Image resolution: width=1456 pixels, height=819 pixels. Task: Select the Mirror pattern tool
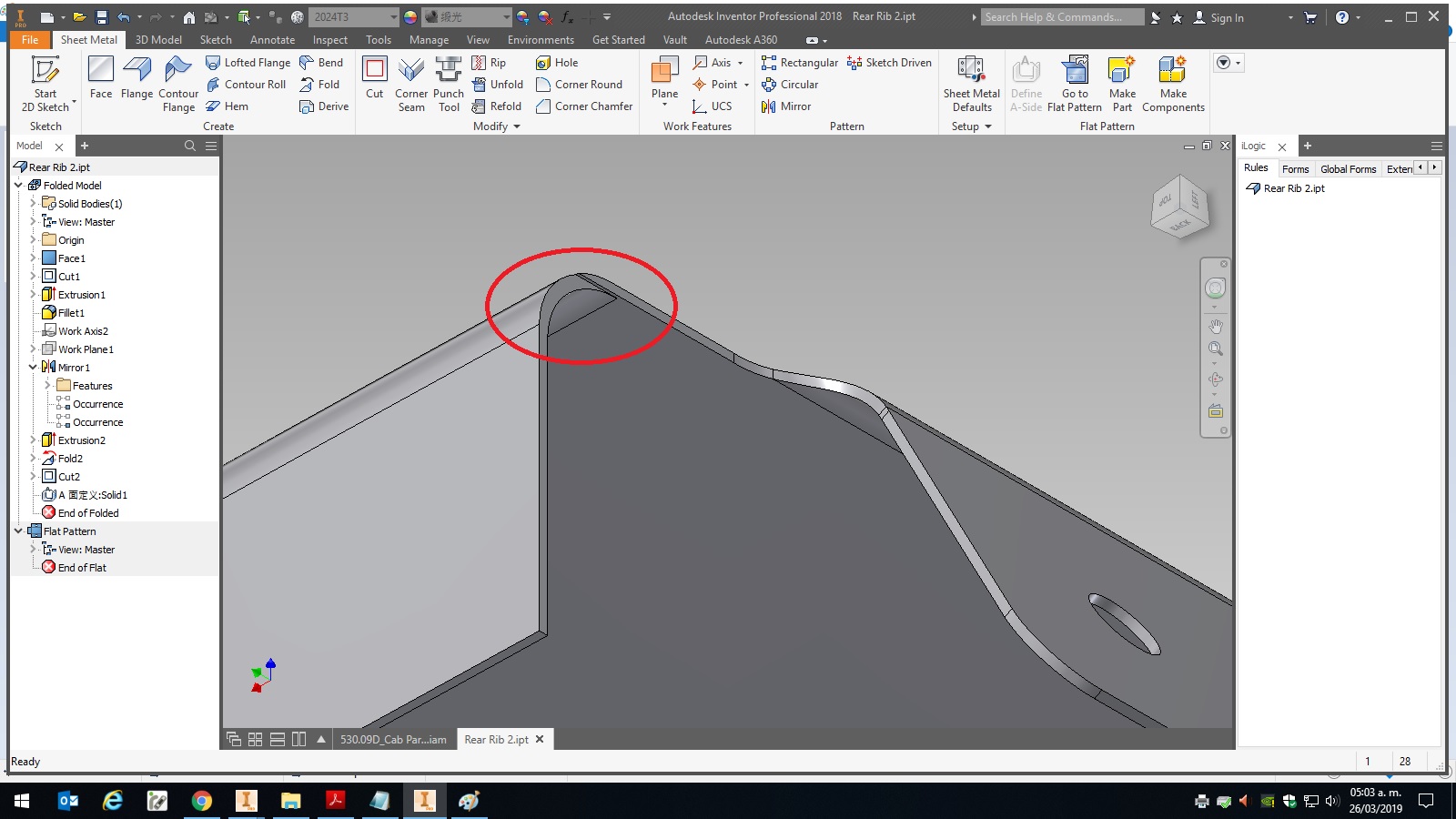coord(788,106)
